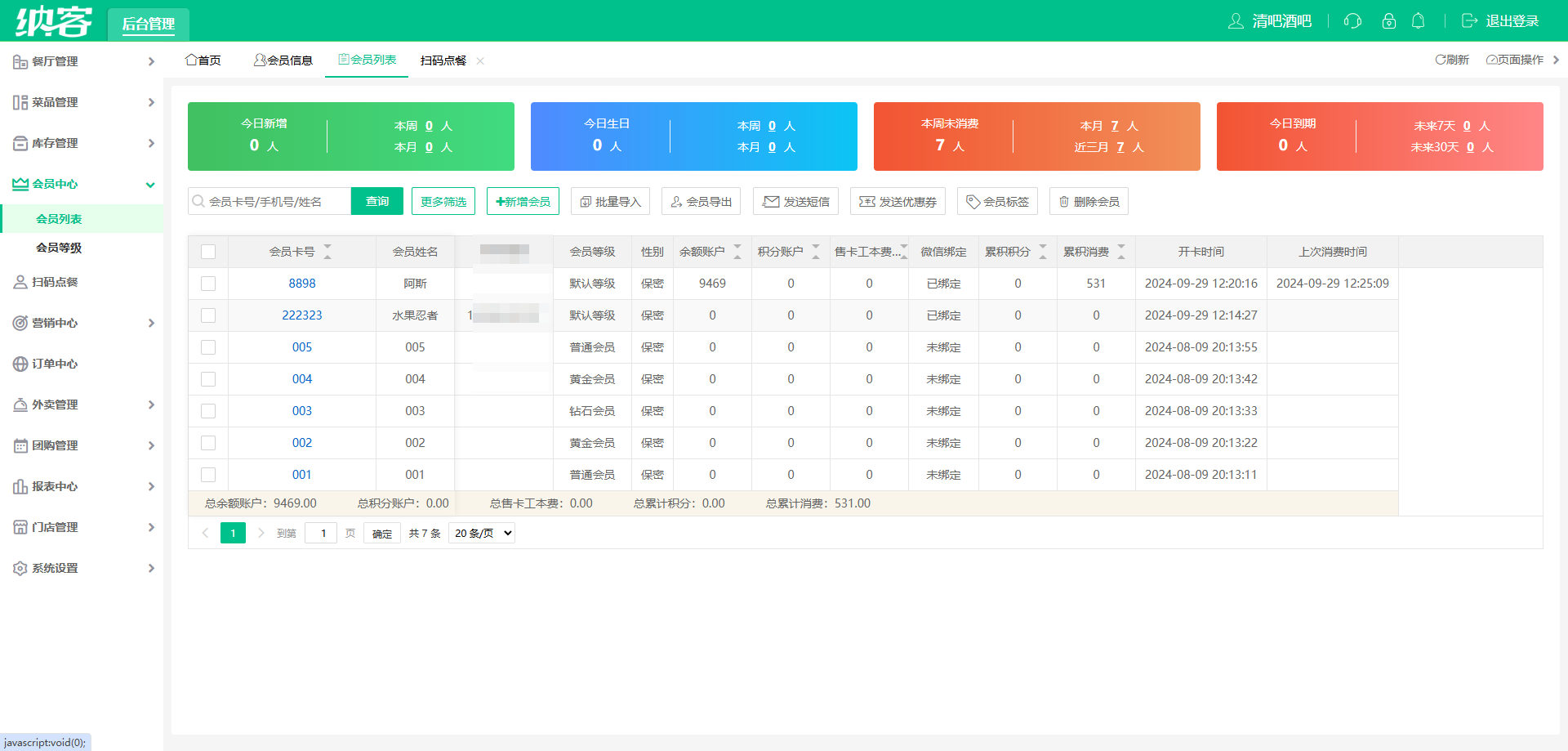
Task: Switch to the 会员信息 tab
Action: 283,60
